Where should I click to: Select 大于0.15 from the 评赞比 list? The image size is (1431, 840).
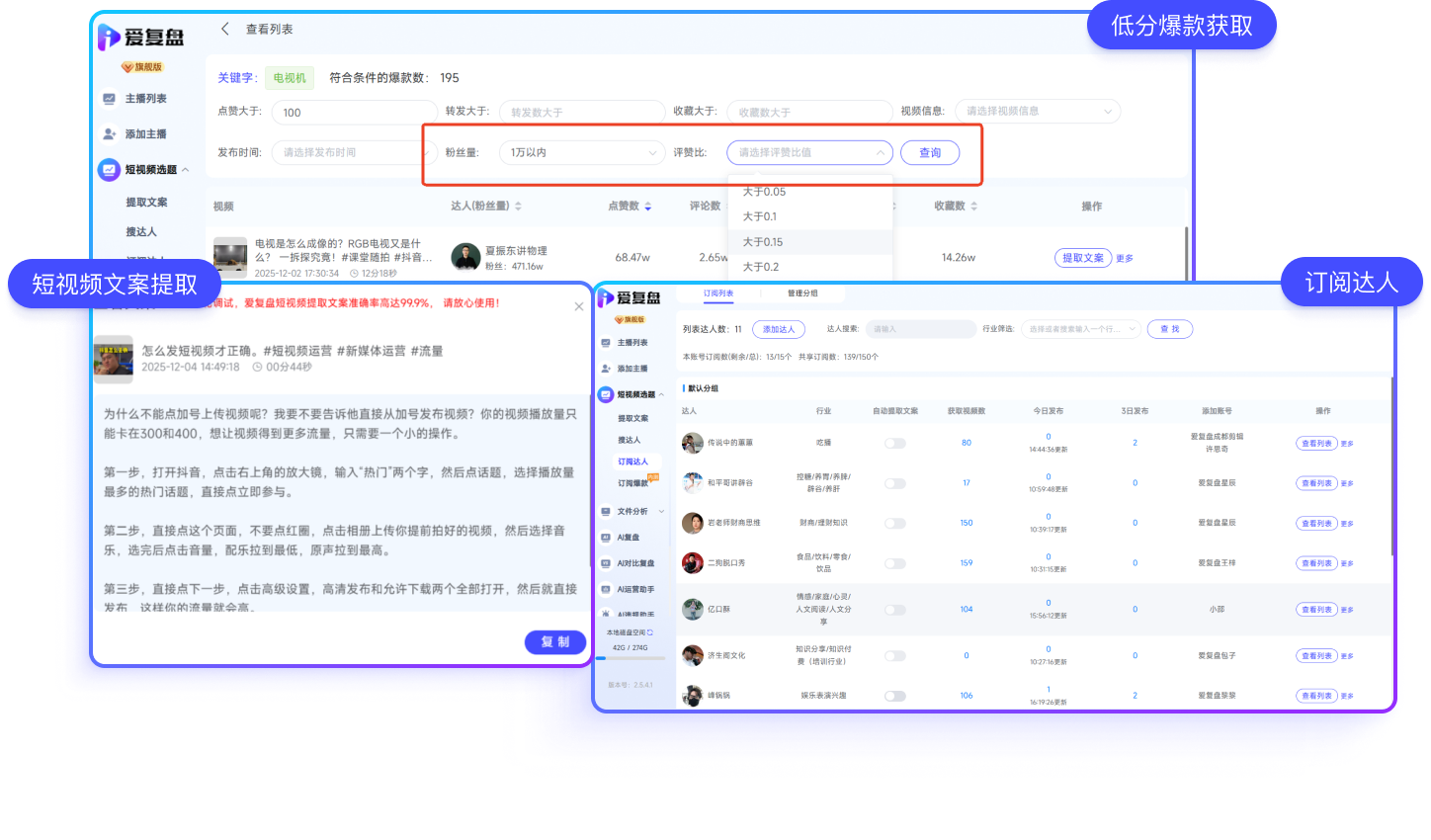(763, 242)
